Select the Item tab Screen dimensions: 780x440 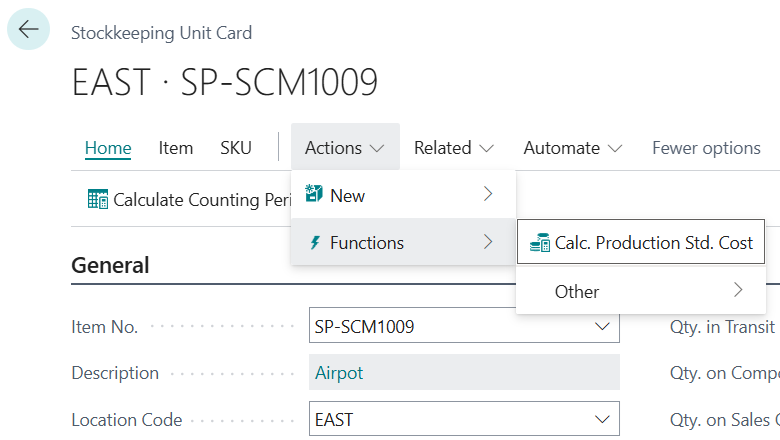176,148
